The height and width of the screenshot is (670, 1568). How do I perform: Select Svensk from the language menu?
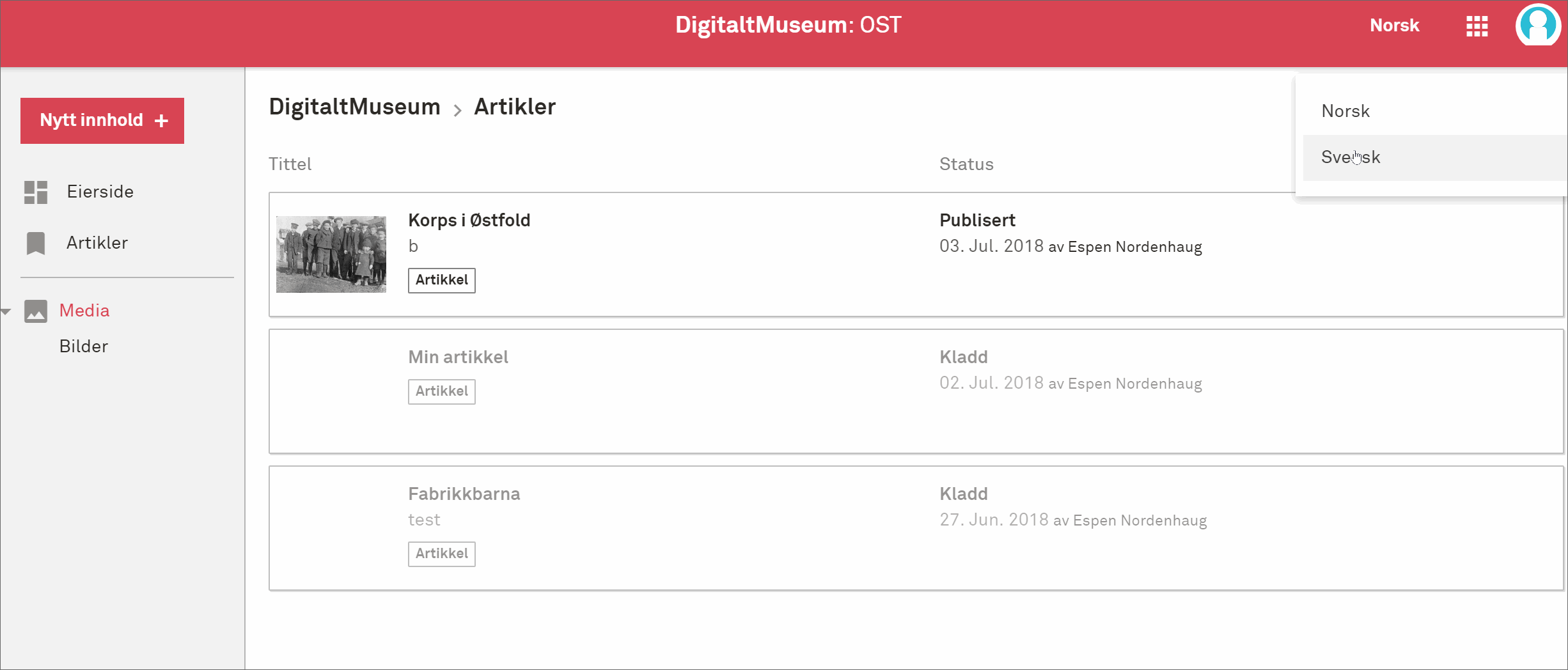(x=1351, y=157)
